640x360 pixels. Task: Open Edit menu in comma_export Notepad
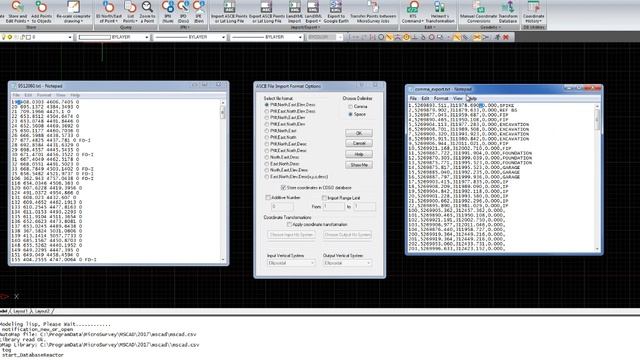point(425,98)
